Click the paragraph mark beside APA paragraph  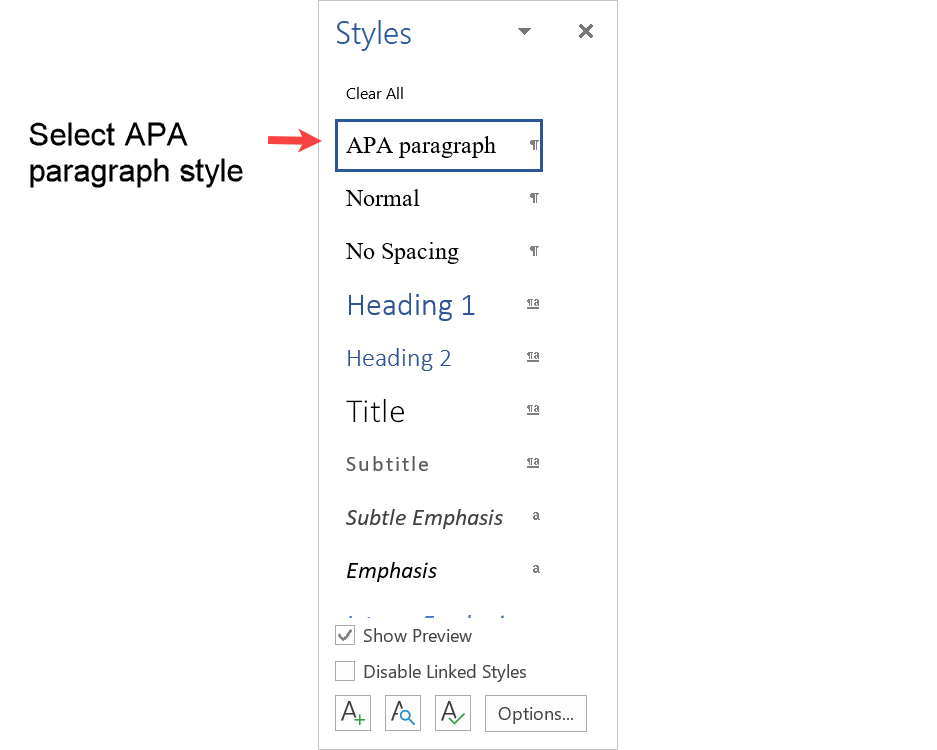click(534, 145)
